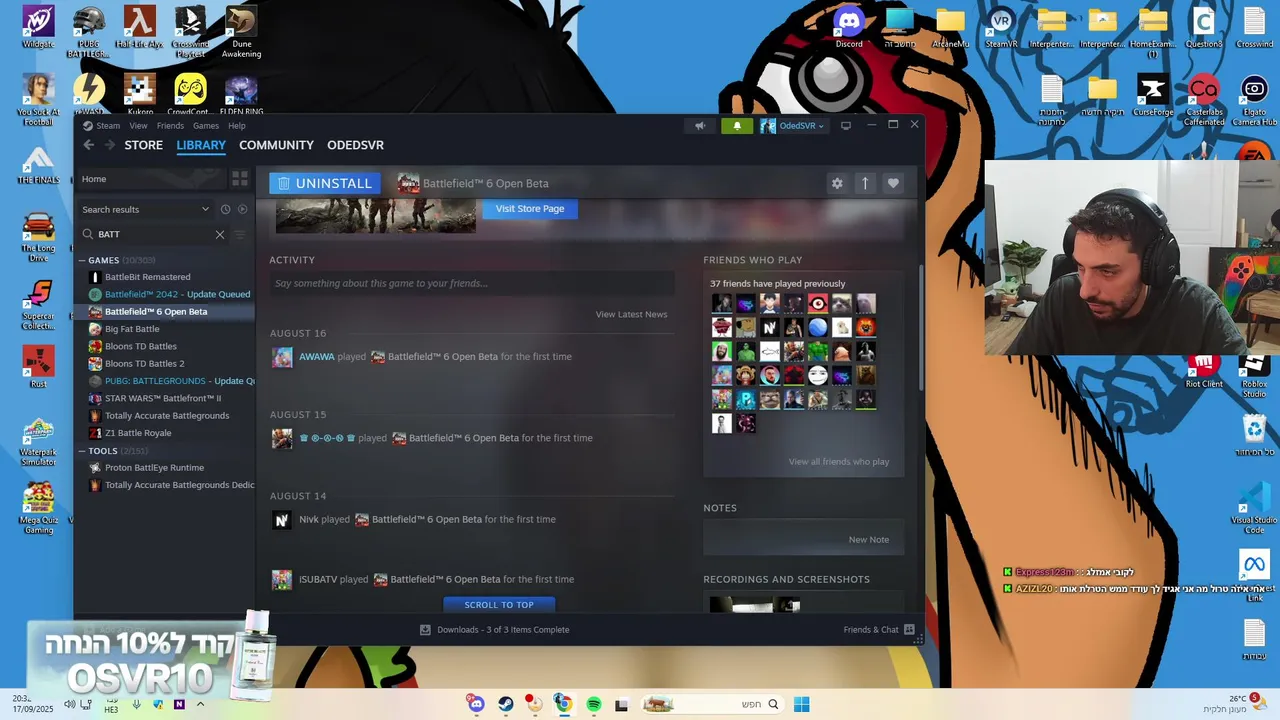Open Discord desktop shortcut
The width and height of the screenshot is (1280, 720).
849,26
